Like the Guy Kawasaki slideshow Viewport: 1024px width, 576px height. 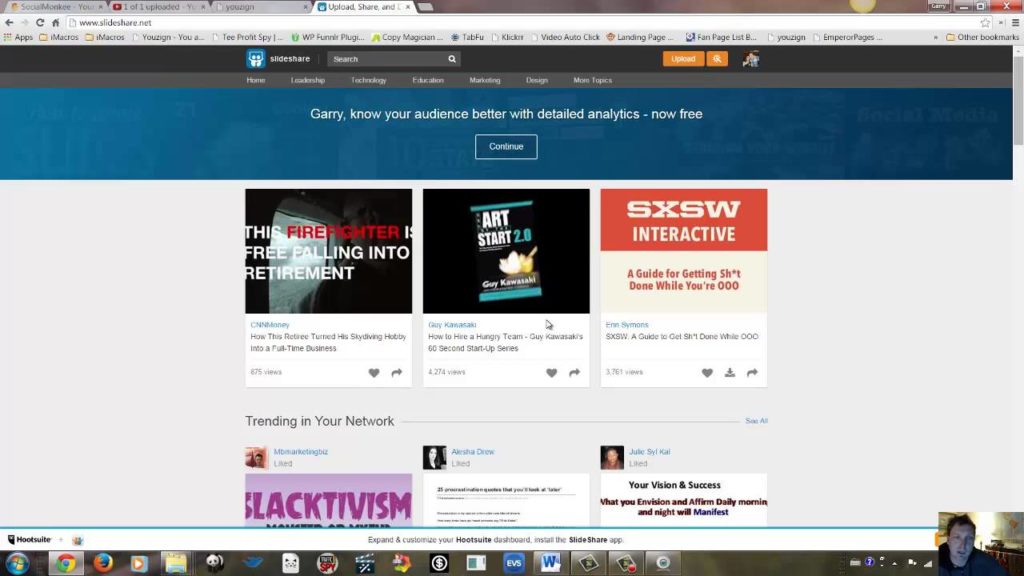pos(551,372)
